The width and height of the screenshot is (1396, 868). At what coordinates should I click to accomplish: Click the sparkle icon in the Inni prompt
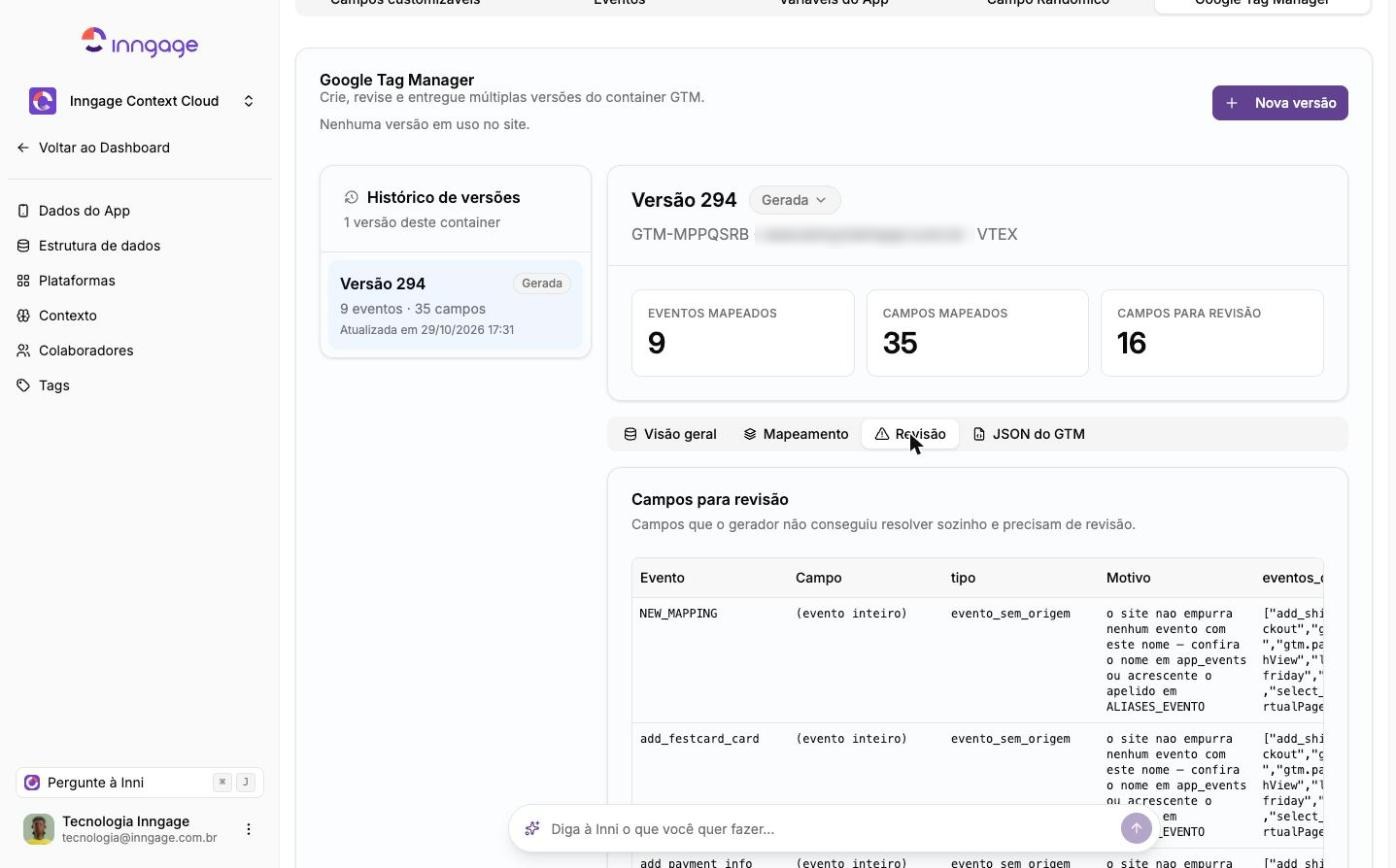coord(533,829)
